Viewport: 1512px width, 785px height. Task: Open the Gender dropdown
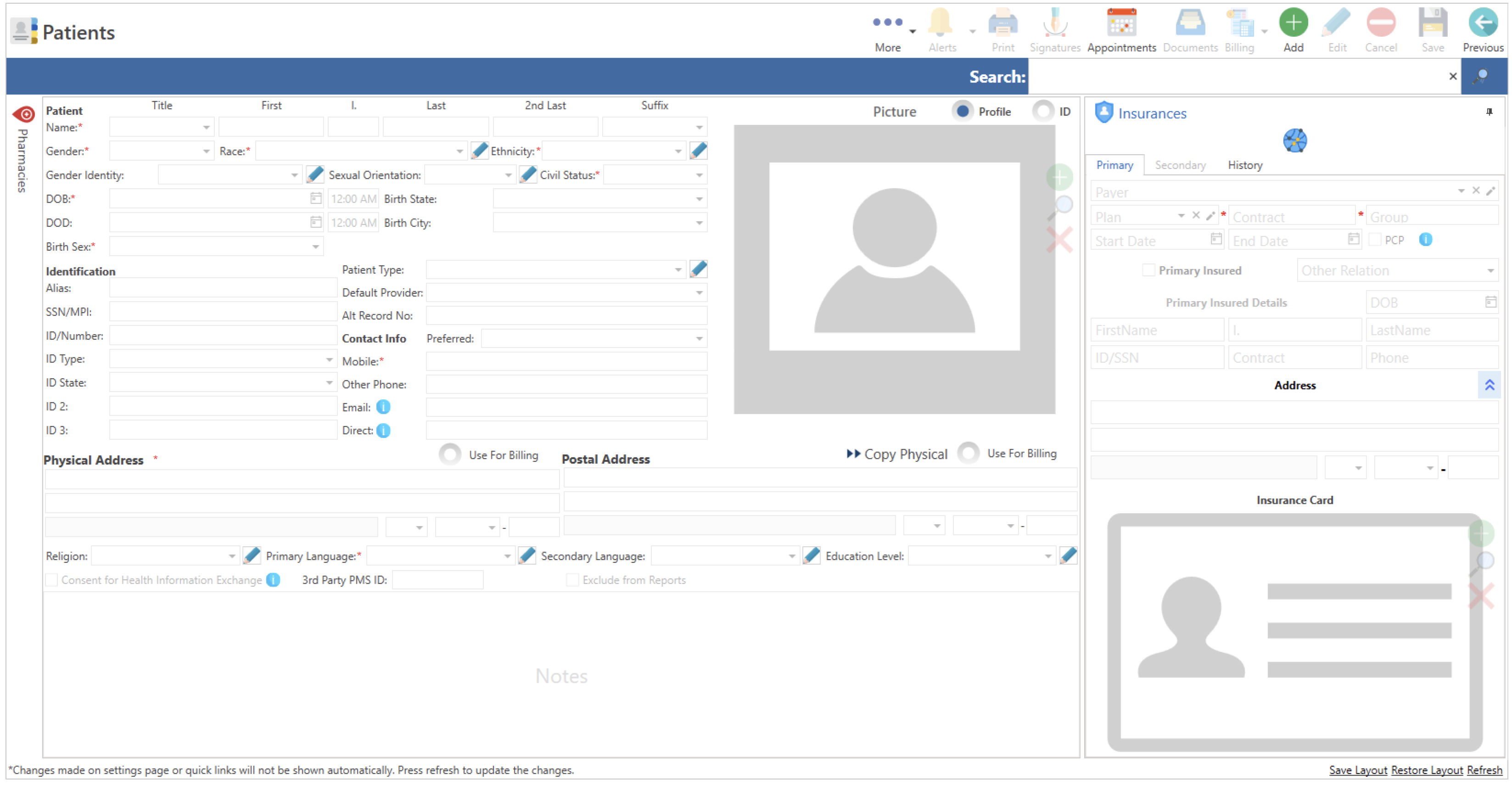point(206,151)
